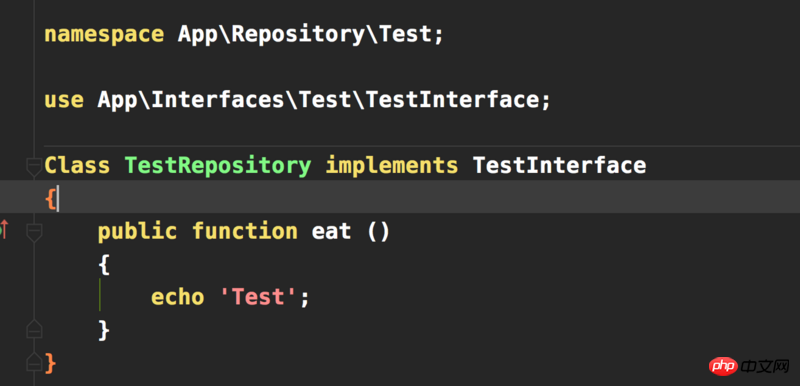Click TestInterface after implements
This screenshot has width=800, height=386.
point(559,166)
